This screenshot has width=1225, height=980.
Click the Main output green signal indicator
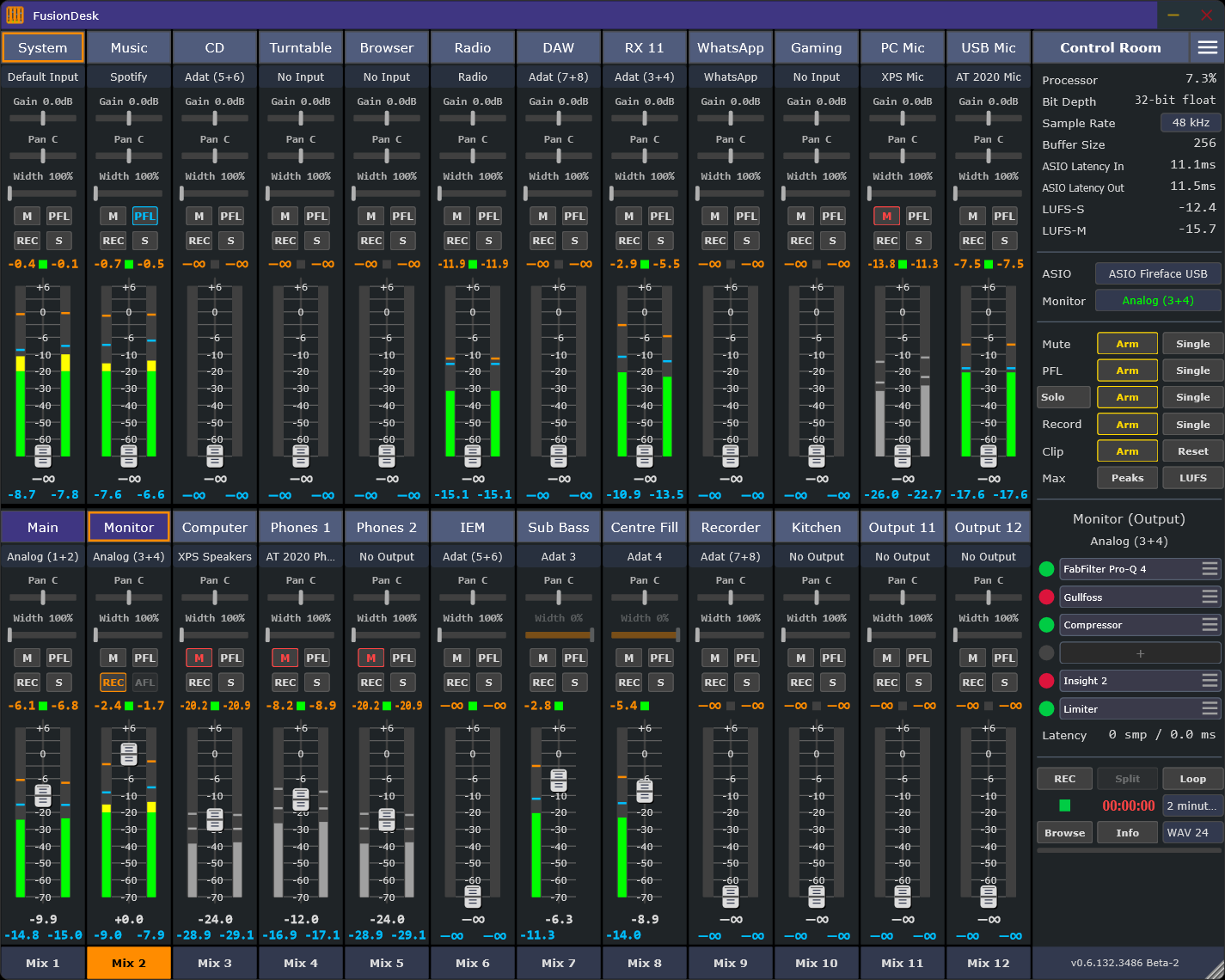click(x=43, y=706)
